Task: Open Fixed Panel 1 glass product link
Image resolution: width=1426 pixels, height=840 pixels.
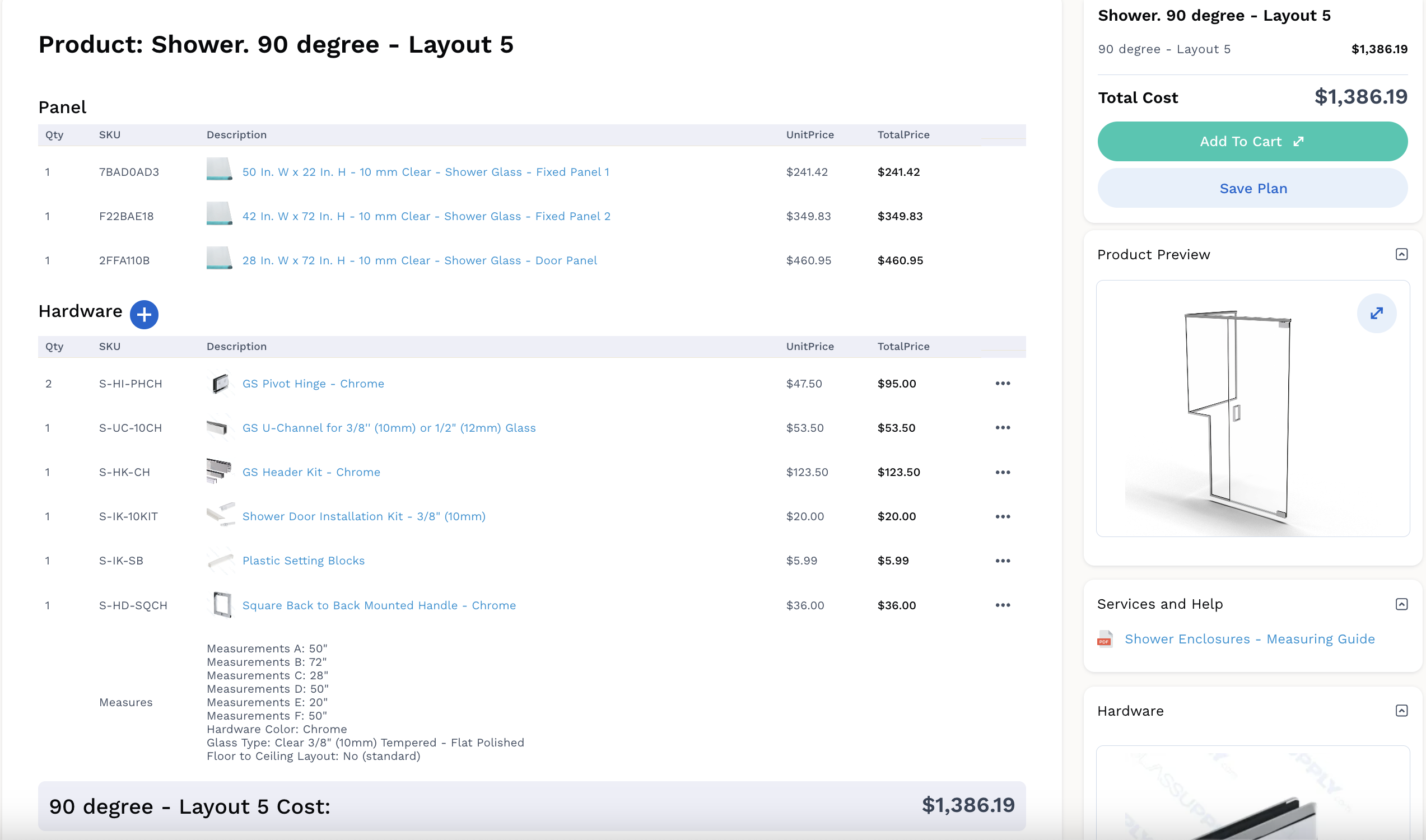Action: (426, 172)
